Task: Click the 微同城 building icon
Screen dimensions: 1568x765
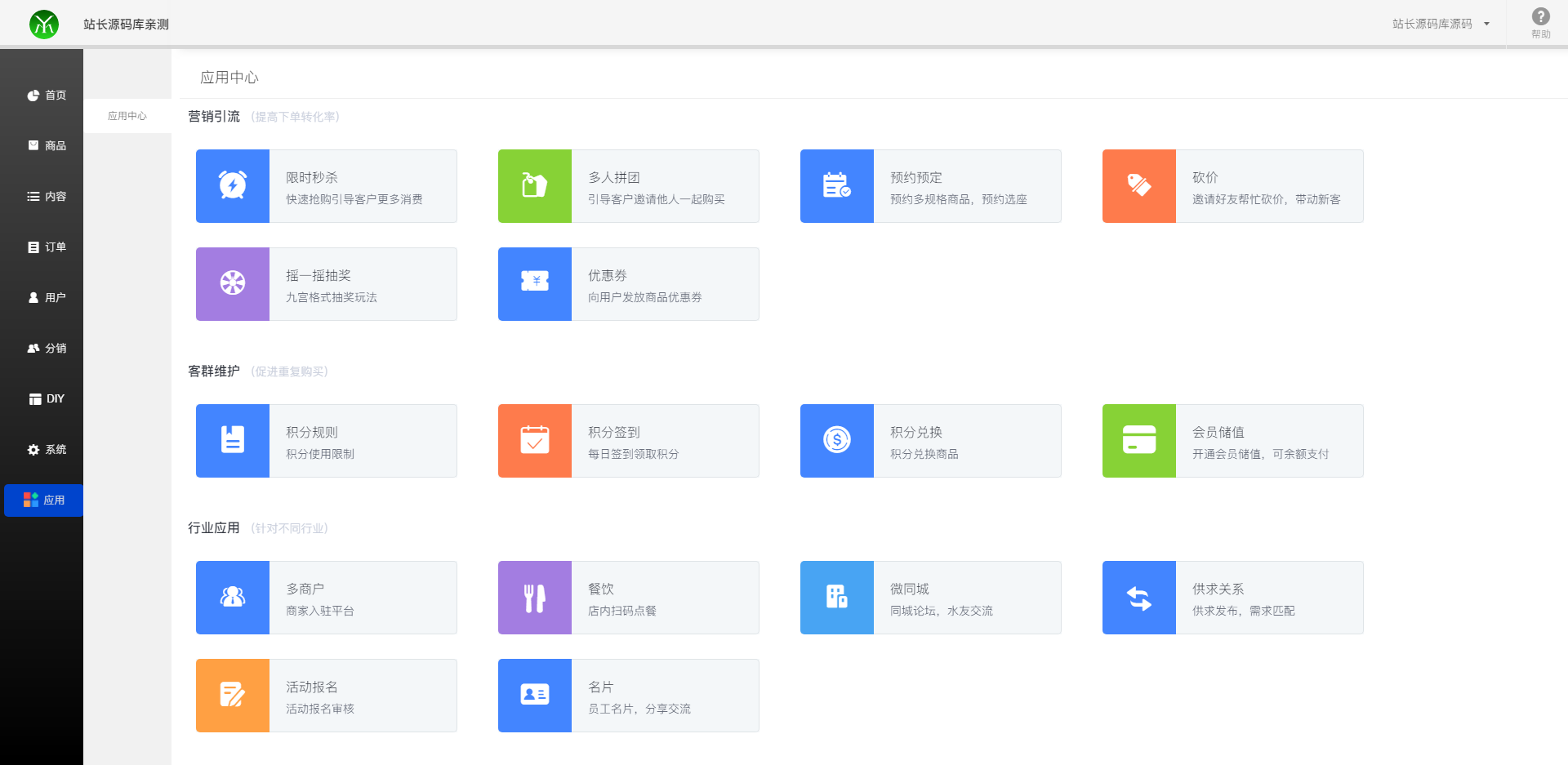Action: click(x=837, y=598)
